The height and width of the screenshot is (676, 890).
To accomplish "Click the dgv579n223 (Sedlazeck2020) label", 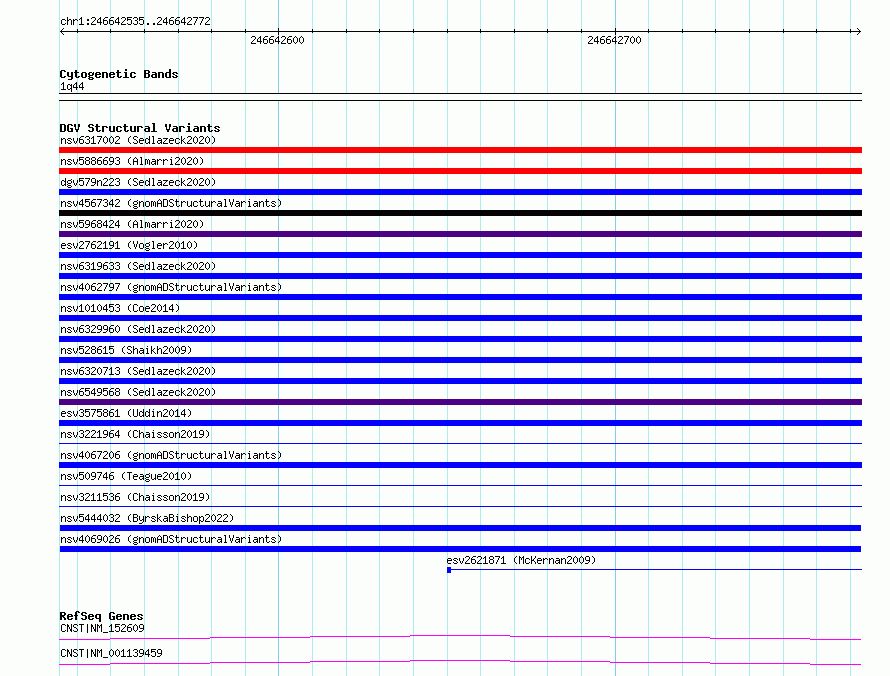I will tap(138, 182).
